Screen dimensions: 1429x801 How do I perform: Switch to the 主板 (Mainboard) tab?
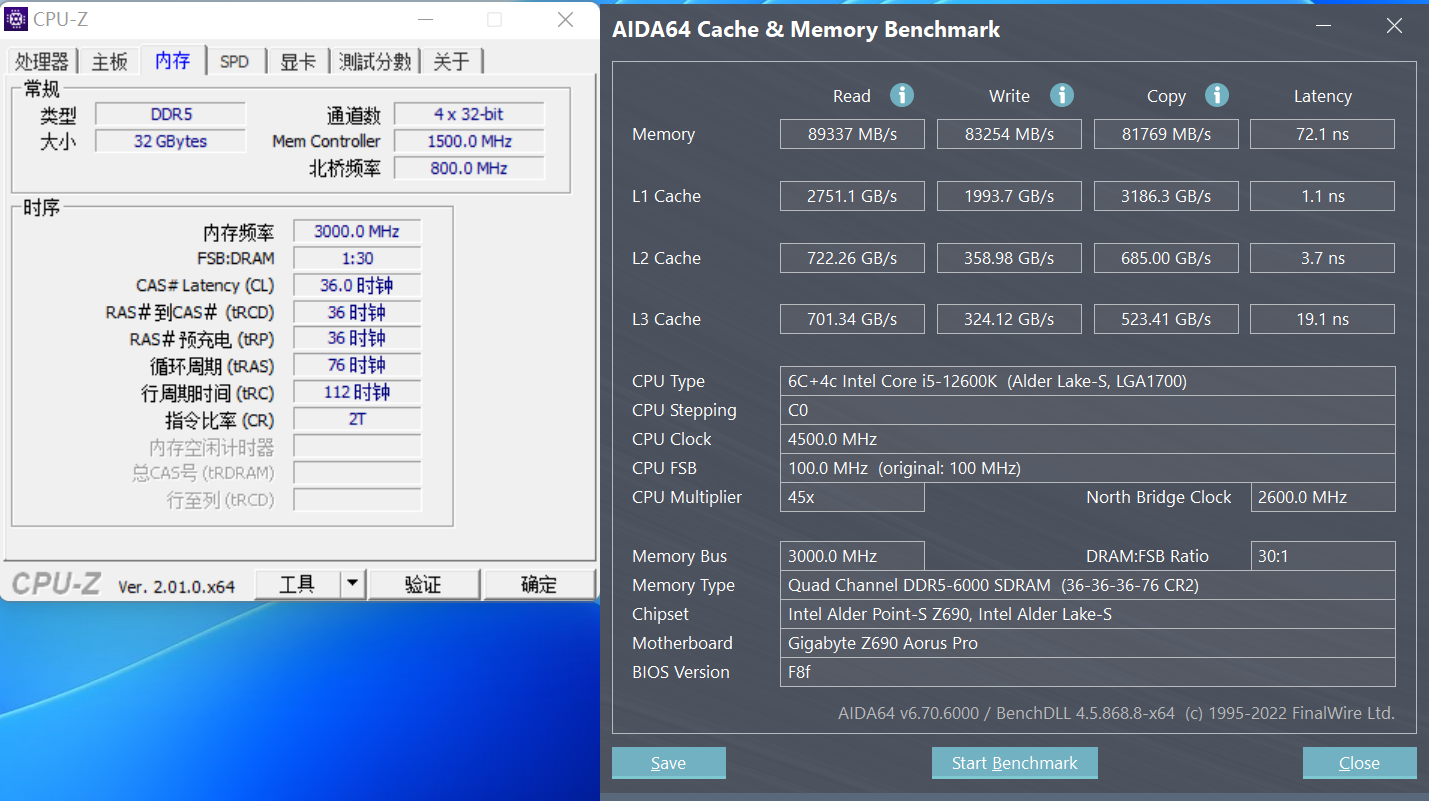pos(108,60)
